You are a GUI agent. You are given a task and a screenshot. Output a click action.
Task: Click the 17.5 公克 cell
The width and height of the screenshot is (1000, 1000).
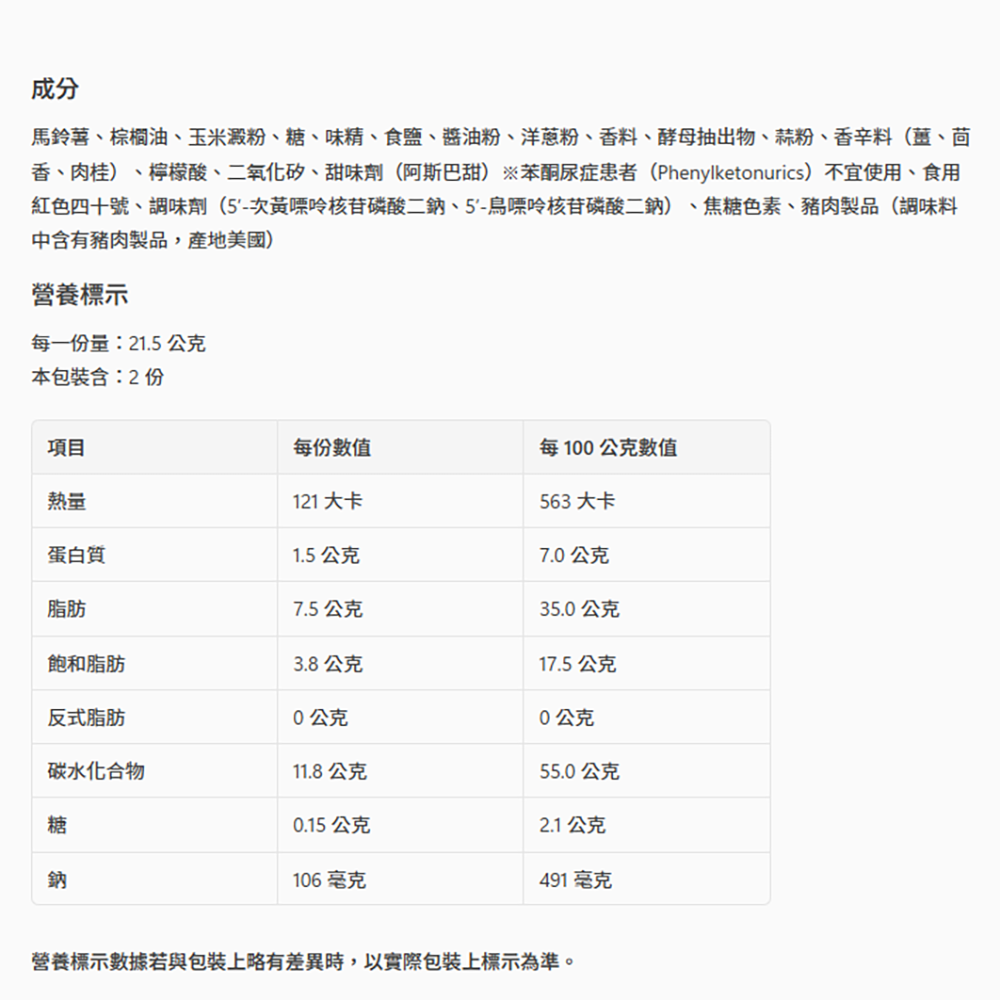click(577, 664)
